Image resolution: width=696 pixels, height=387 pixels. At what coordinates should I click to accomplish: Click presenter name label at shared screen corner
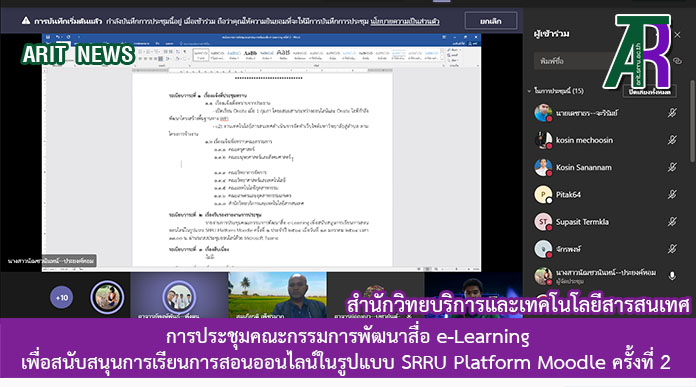(50, 261)
